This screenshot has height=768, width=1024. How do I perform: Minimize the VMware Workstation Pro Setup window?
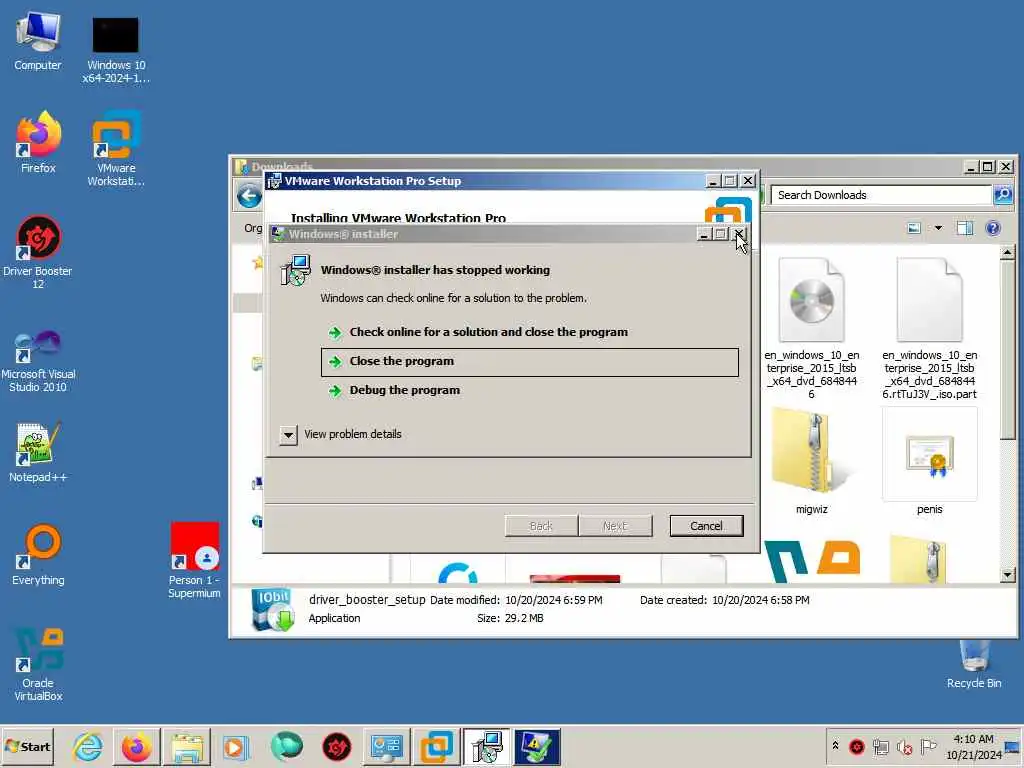pos(712,181)
